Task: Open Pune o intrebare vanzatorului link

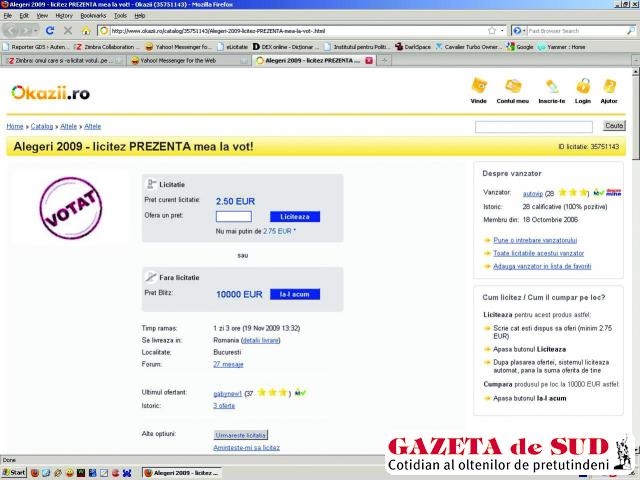Action: tap(536, 240)
